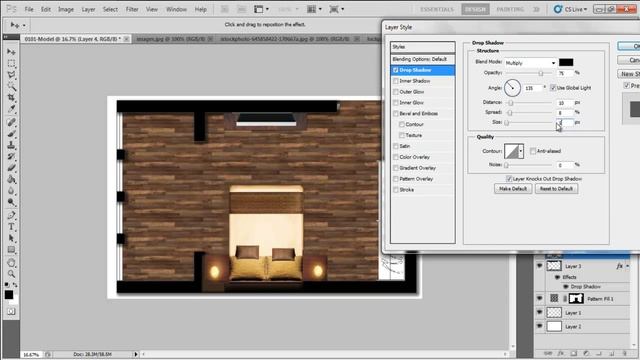This screenshot has width=640, height=360.
Task: Hide the Pattern Fill 1 layer
Action: [x=540, y=299]
